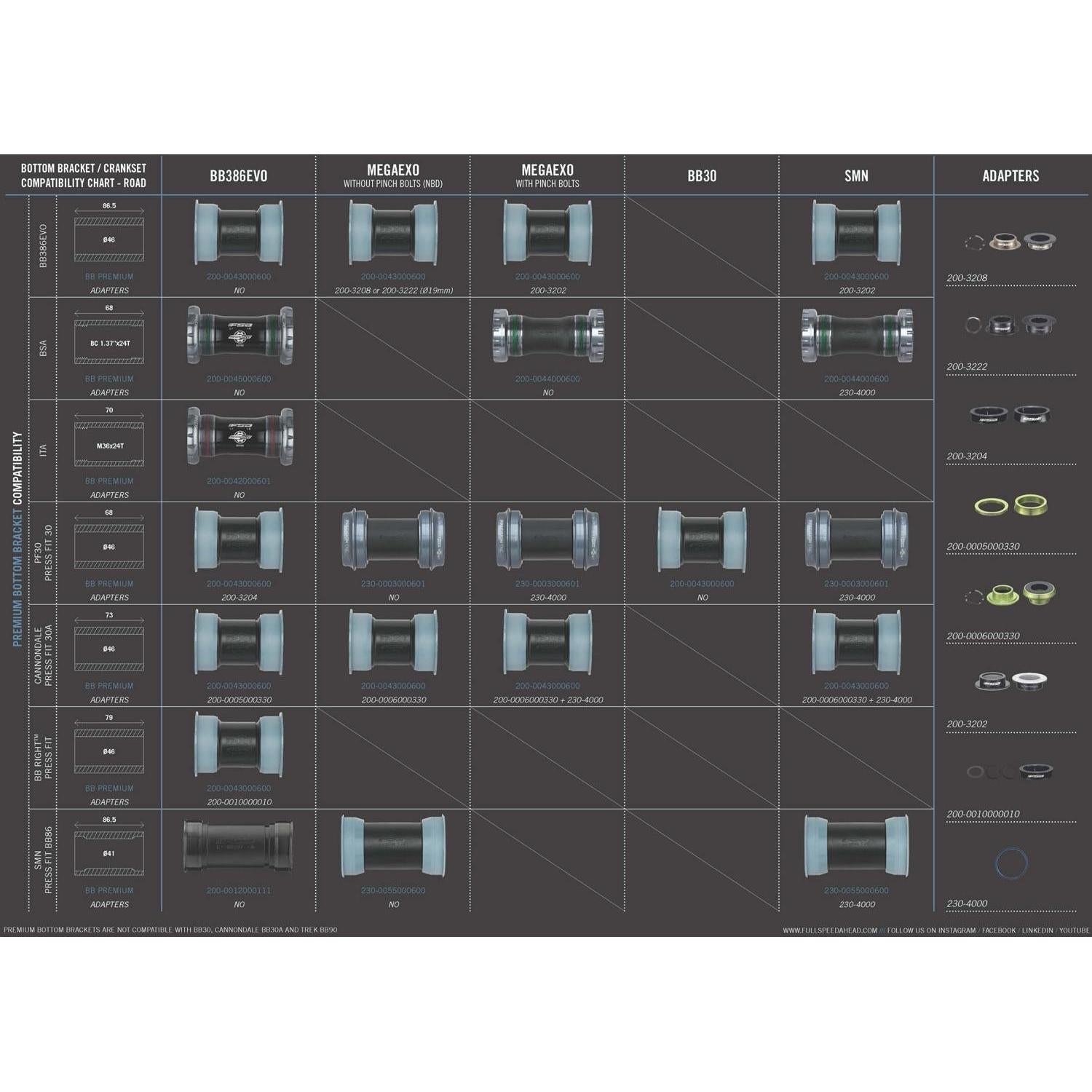
Task: Click the Cannondale shell diagram with 73 width
Action: pos(109,642)
